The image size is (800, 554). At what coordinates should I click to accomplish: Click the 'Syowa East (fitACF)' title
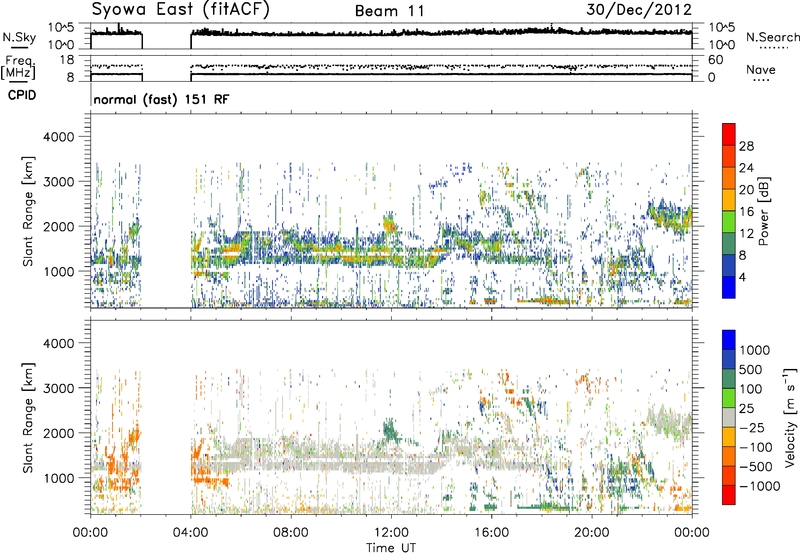180,9
